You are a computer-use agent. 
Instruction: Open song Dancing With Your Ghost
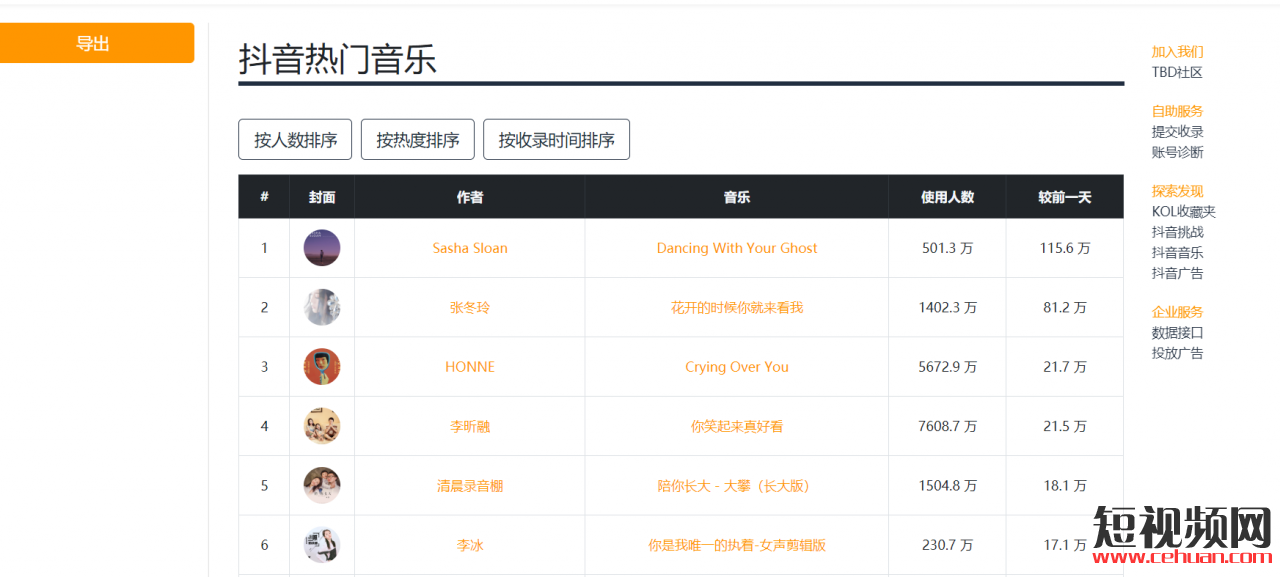737,248
